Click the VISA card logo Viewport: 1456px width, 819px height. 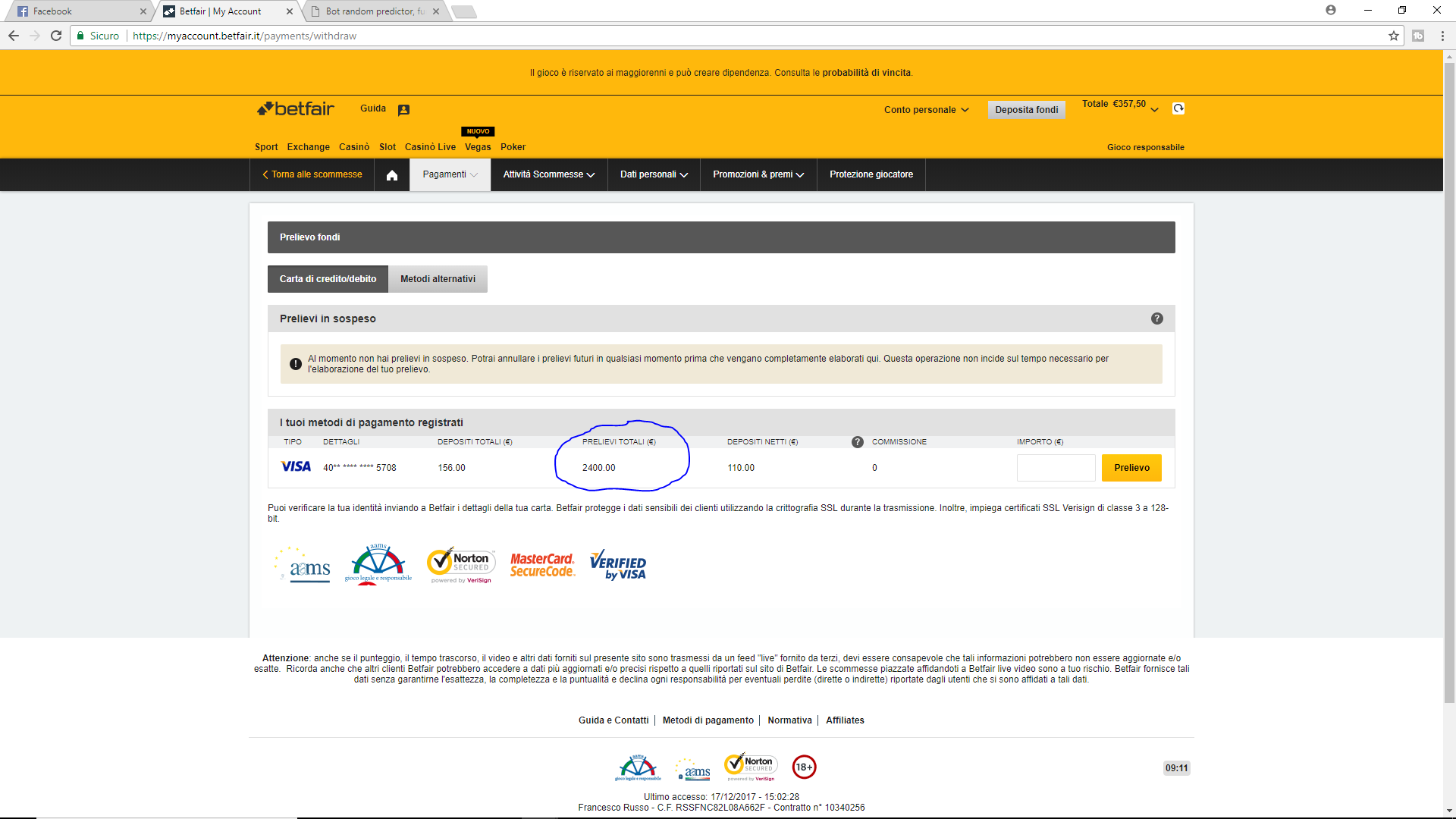296,466
